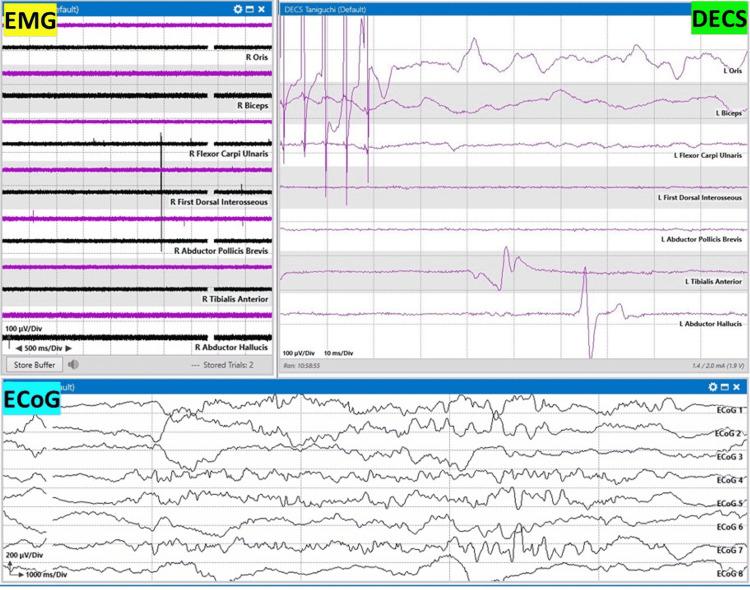Maximize the EMG panel window
The height and width of the screenshot is (590, 750).
coord(250,8)
